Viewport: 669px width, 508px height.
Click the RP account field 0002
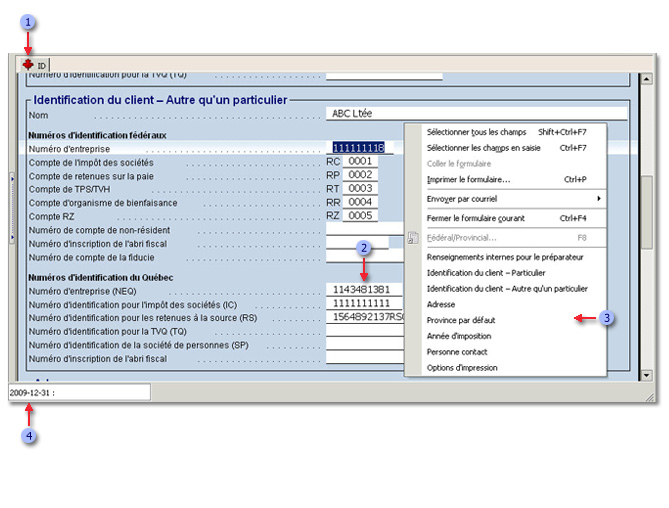coord(360,175)
